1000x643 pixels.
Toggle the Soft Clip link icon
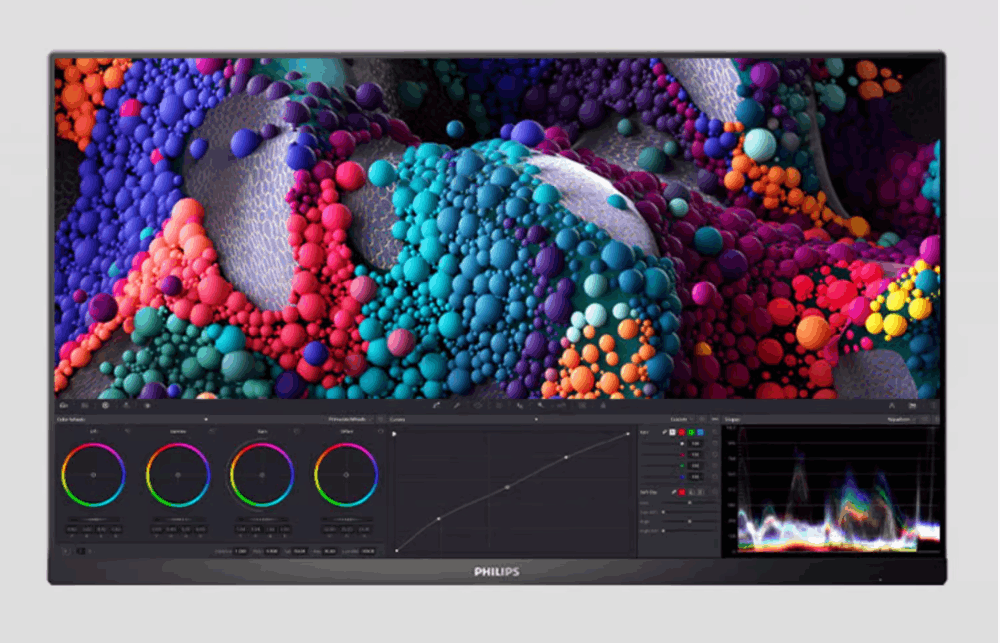(673, 492)
